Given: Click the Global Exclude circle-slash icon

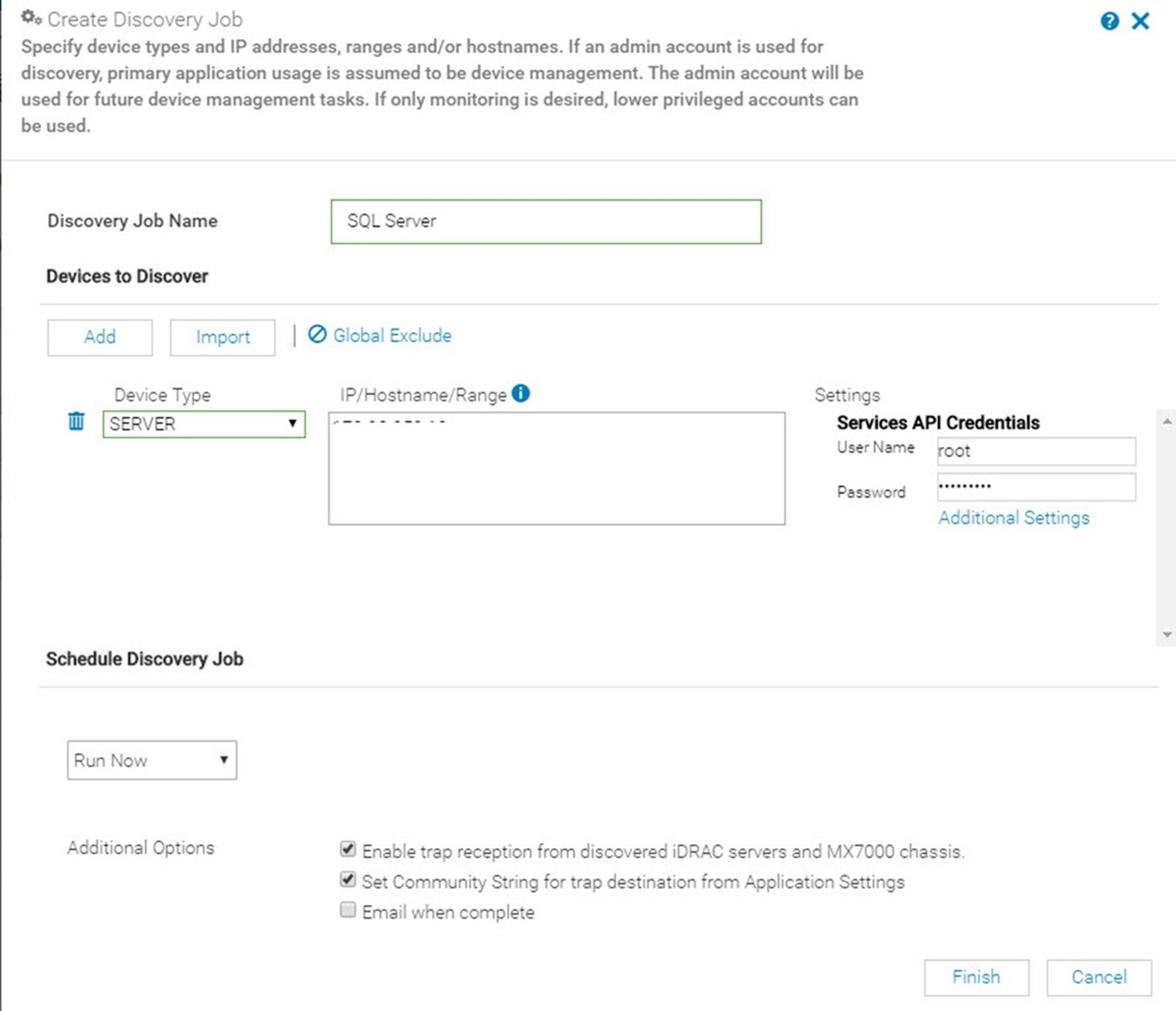Looking at the screenshot, I should pyautogui.click(x=317, y=334).
